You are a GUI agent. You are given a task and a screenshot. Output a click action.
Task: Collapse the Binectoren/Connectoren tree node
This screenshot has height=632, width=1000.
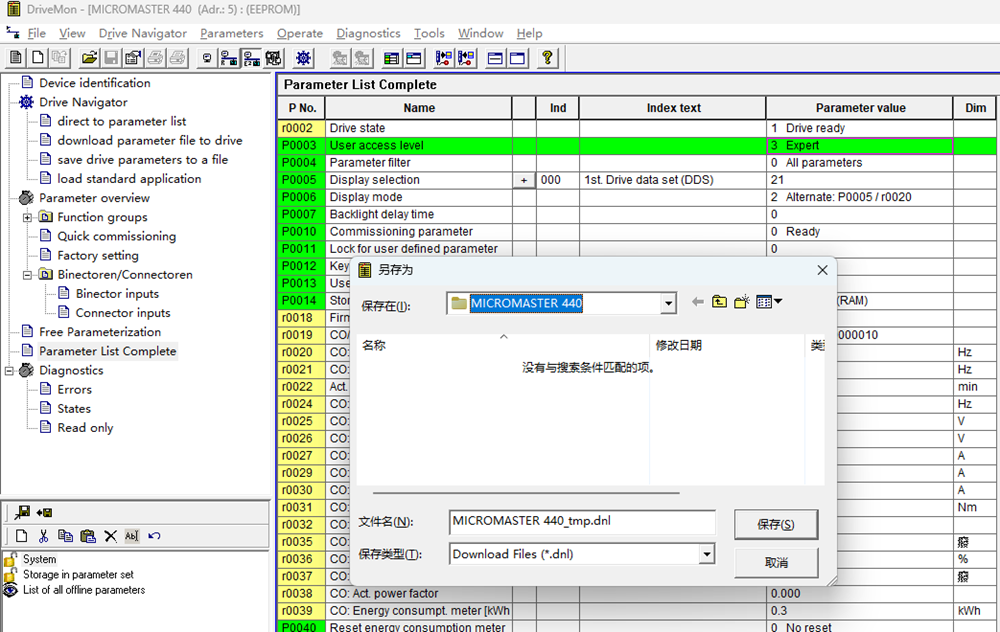[27, 275]
